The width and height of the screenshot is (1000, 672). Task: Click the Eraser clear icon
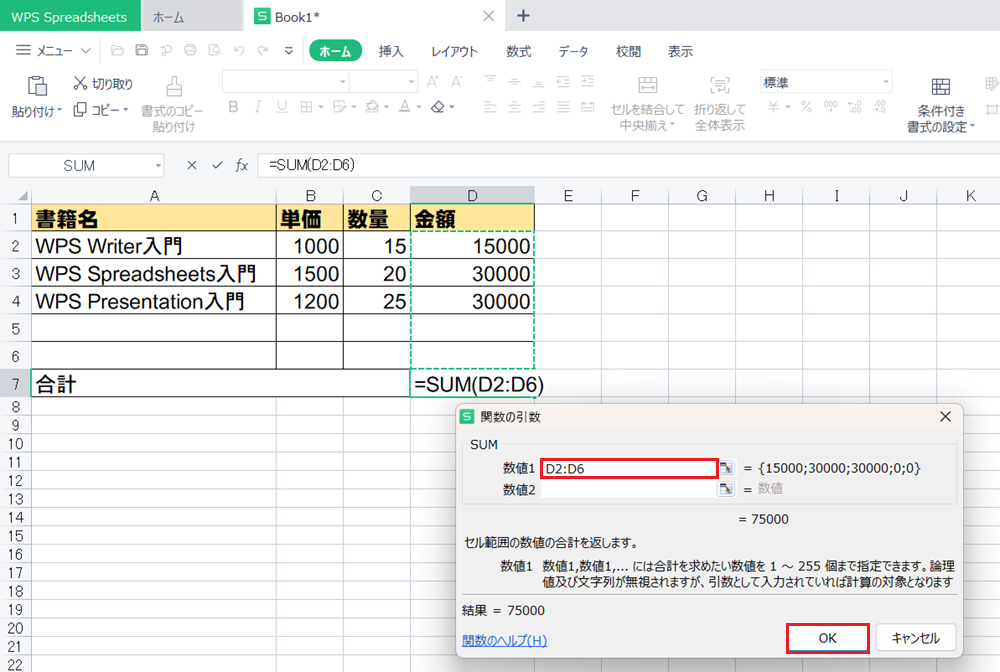pyautogui.click(x=438, y=107)
